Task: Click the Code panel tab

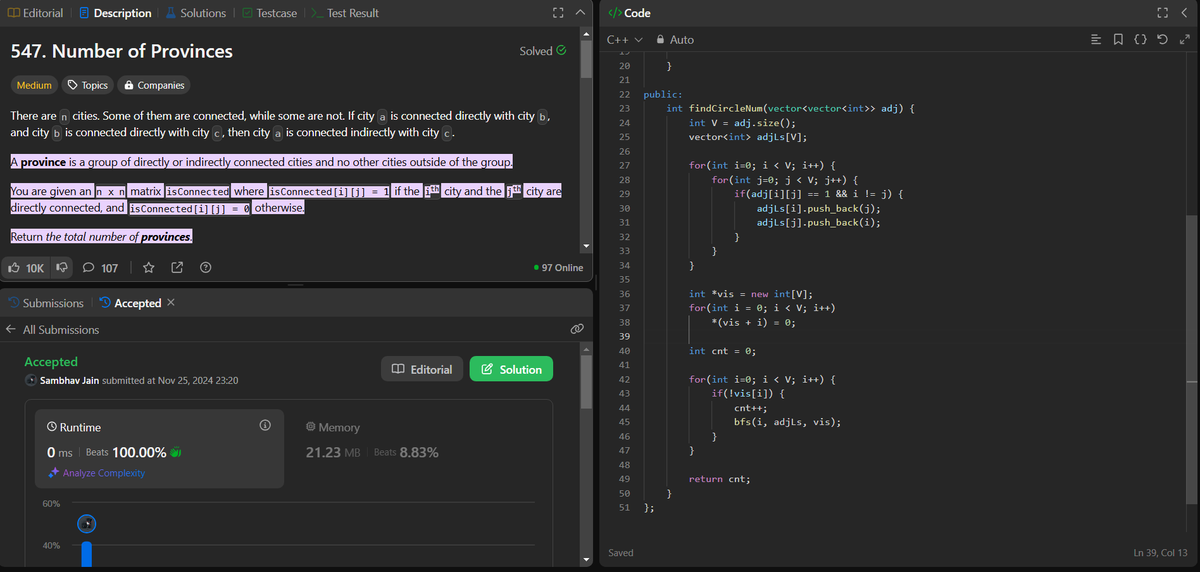Action: (629, 13)
